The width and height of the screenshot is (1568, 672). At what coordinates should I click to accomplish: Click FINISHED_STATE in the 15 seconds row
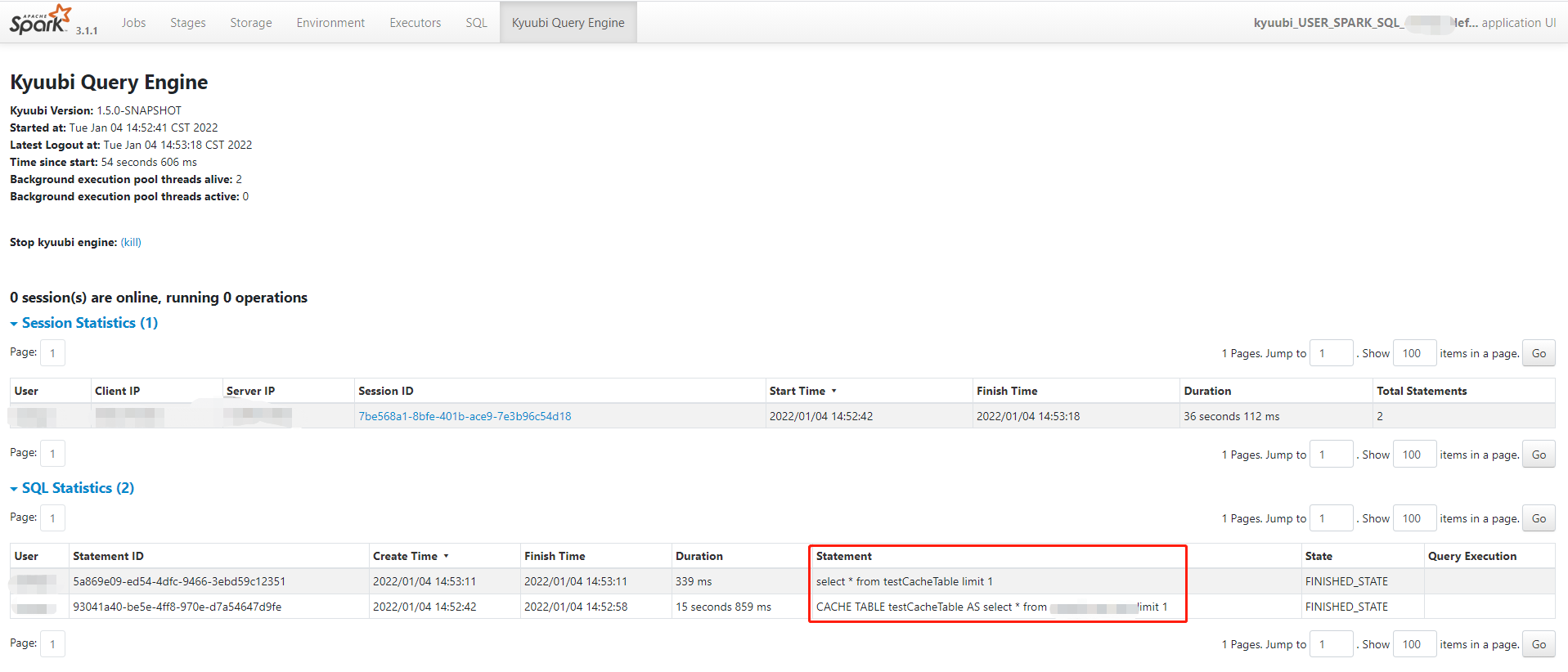1346,607
